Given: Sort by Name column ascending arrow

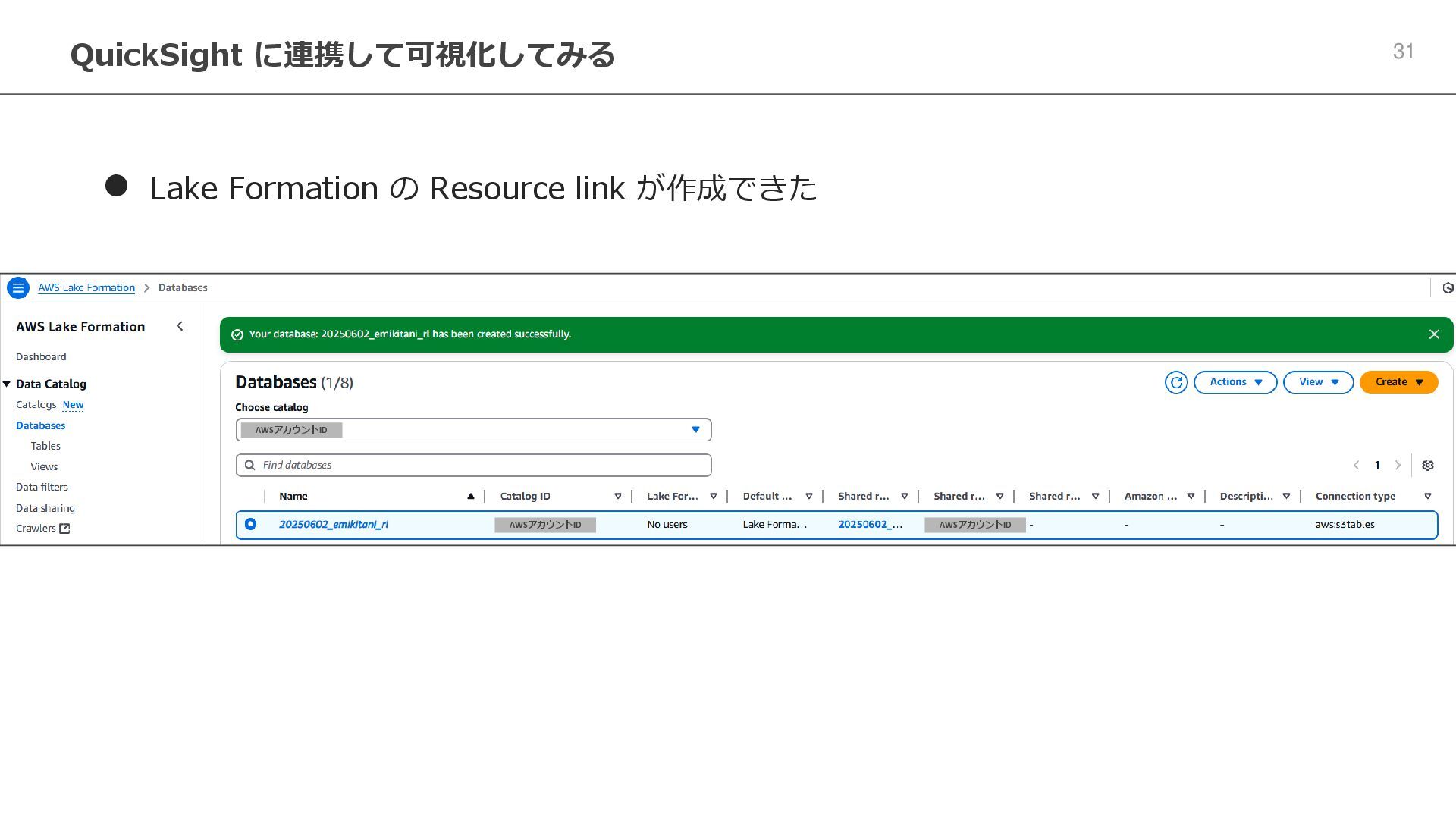Looking at the screenshot, I should click(x=470, y=497).
